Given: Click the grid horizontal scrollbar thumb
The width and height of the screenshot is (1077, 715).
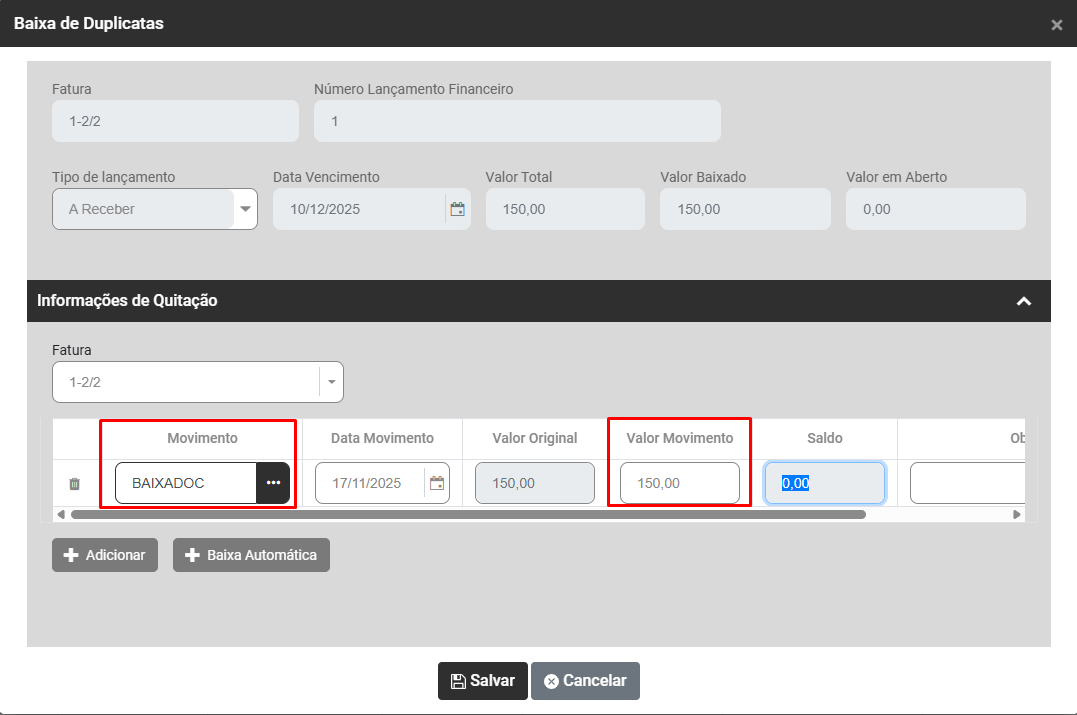Looking at the screenshot, I should [x=467, y=514].
